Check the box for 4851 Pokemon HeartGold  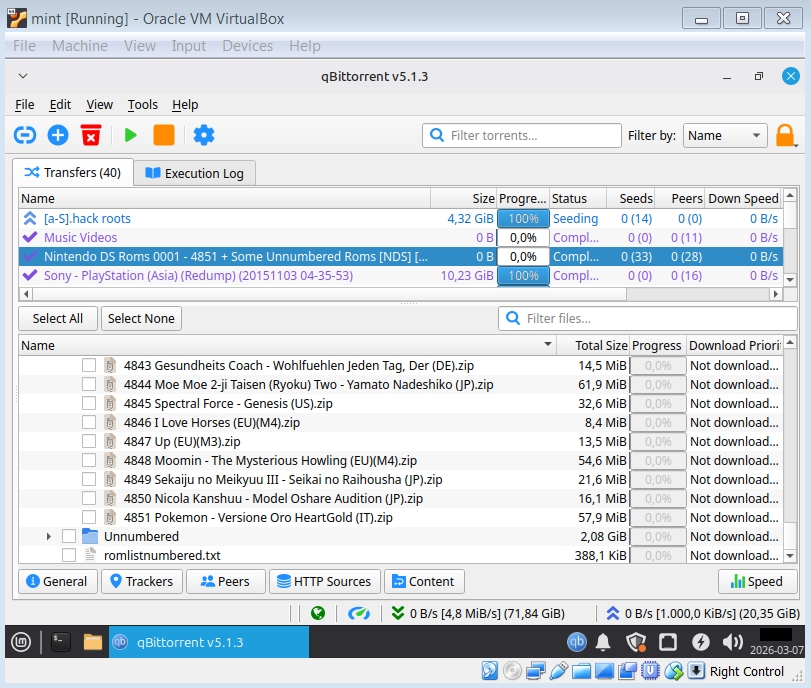tap(89, 517)
